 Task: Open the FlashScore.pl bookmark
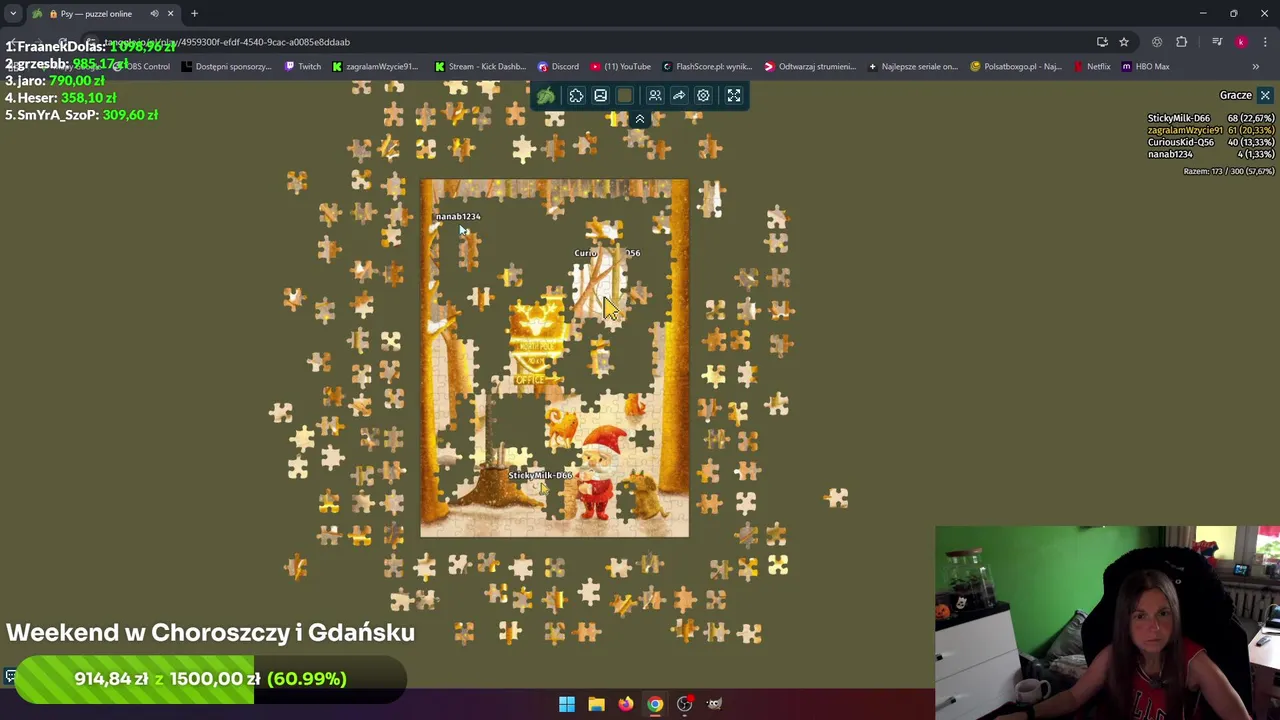(707, 66)
